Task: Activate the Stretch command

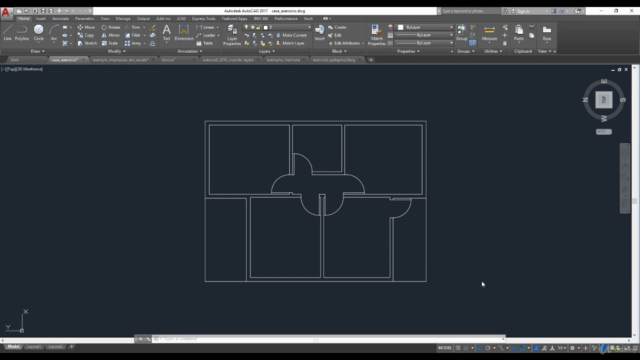Action: 87,43
